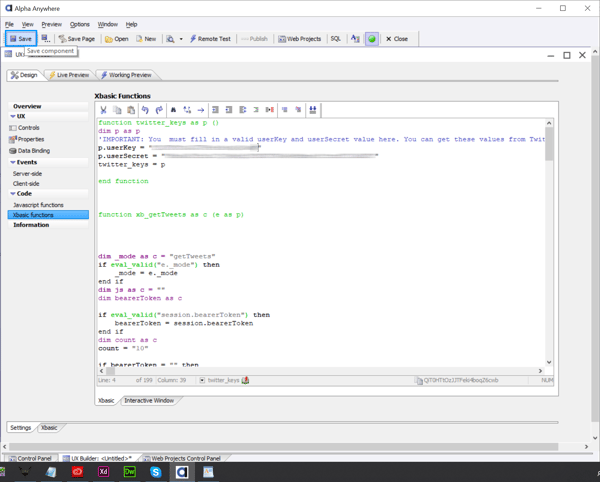Click the Remote Test button
The image size is (600, 482).
(x=210, y=39)
